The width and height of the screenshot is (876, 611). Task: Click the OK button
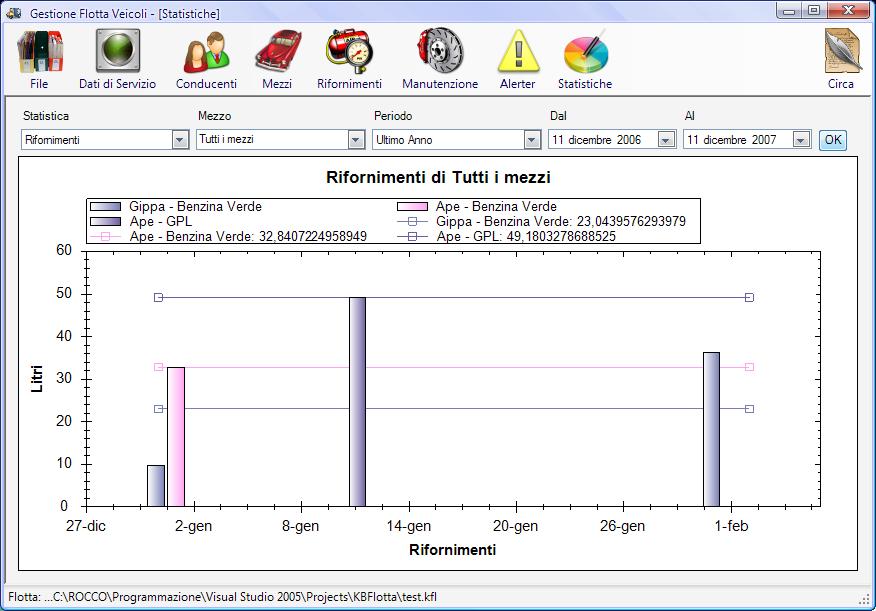coord(833,140)
